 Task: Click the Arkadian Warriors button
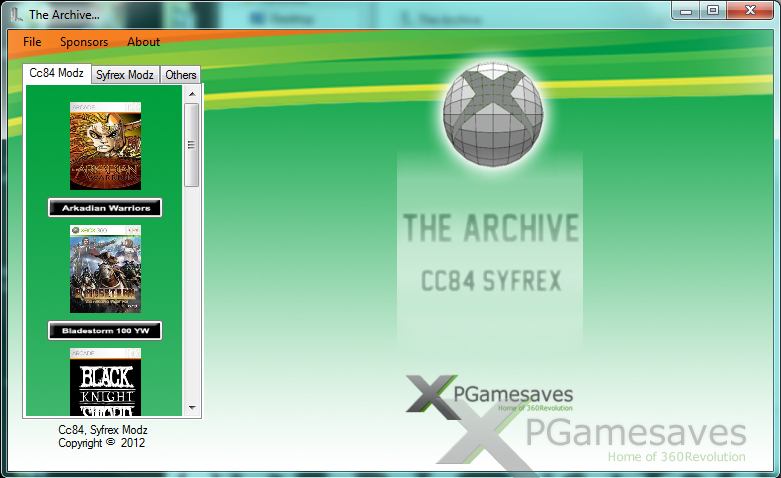(x=105, y=208)
